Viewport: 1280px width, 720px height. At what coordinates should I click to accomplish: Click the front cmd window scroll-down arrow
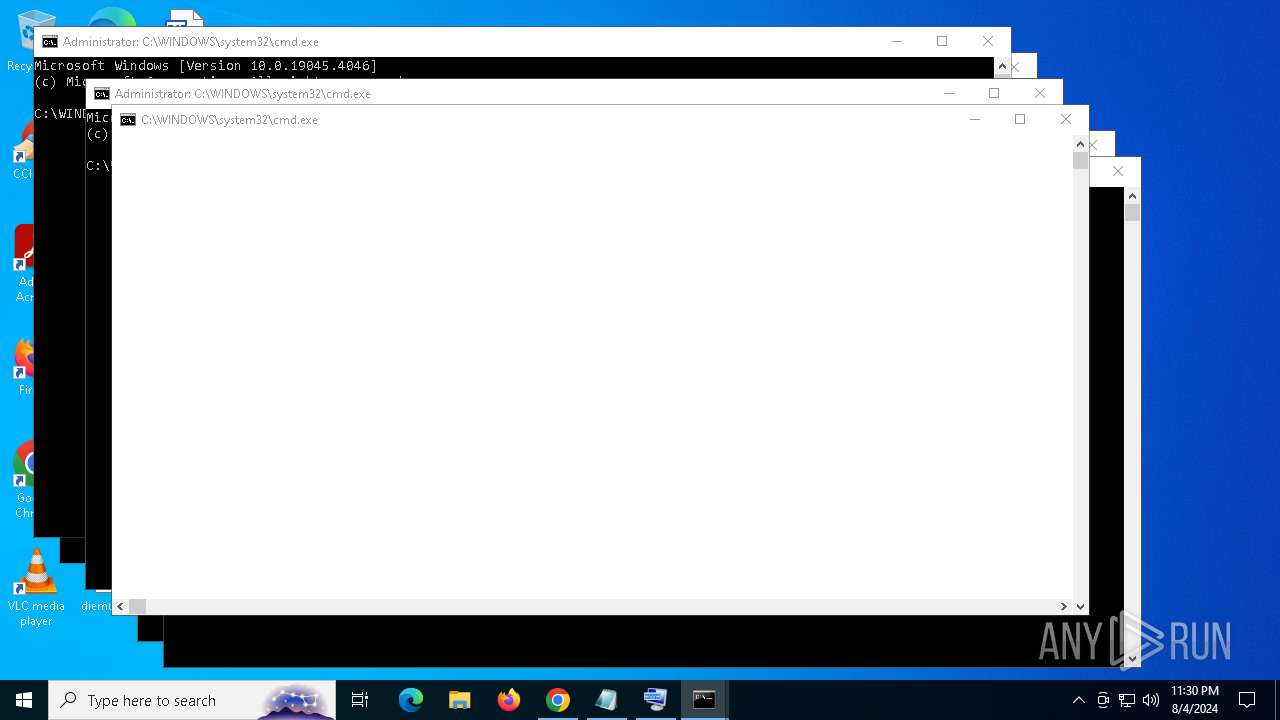point(1080,606)
